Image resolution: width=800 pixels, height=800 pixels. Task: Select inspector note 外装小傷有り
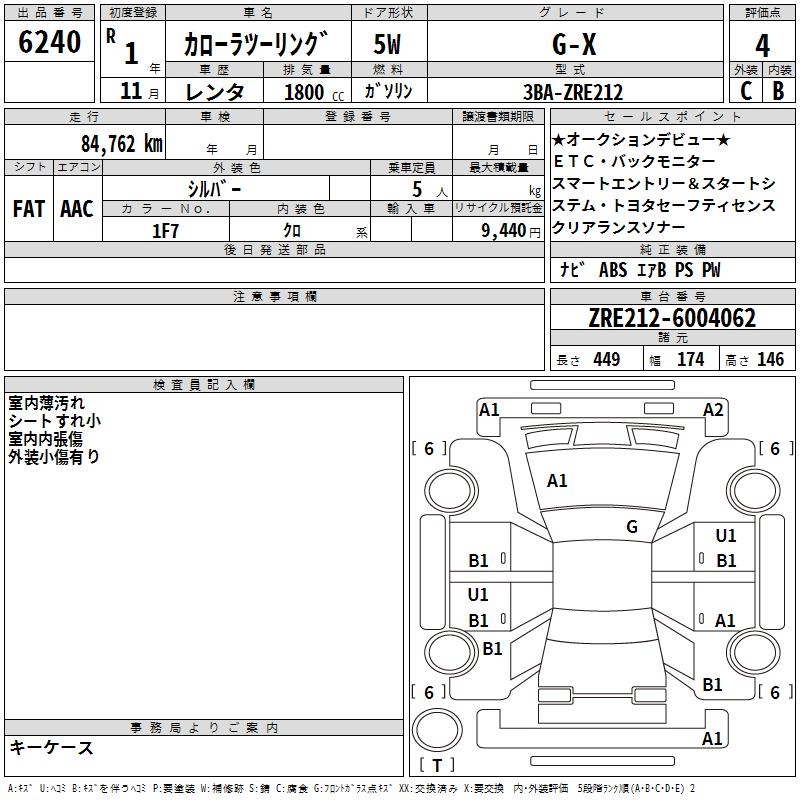tap(54, 457)
